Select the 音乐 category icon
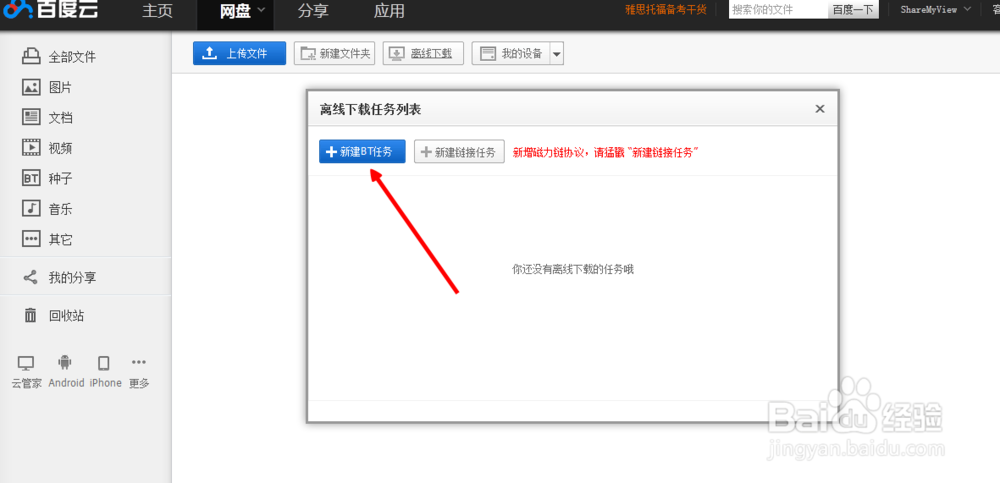 click(31, 208)
